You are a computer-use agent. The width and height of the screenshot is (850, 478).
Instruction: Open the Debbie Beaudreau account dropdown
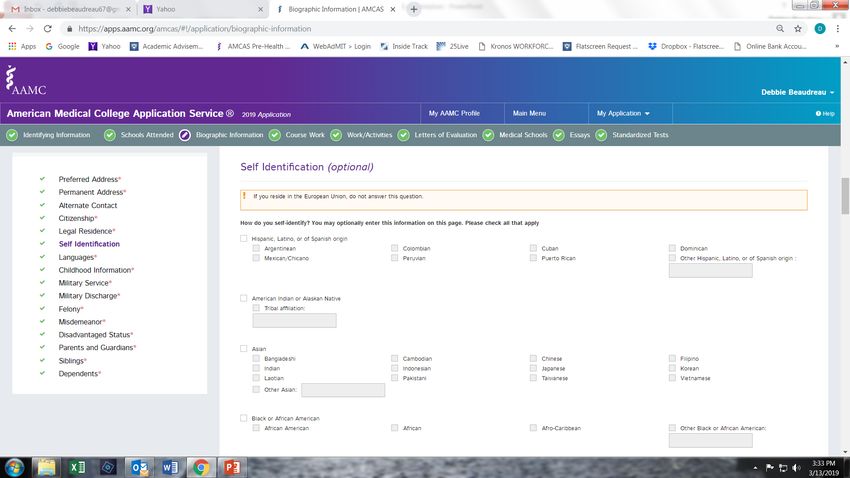point(797,92)
